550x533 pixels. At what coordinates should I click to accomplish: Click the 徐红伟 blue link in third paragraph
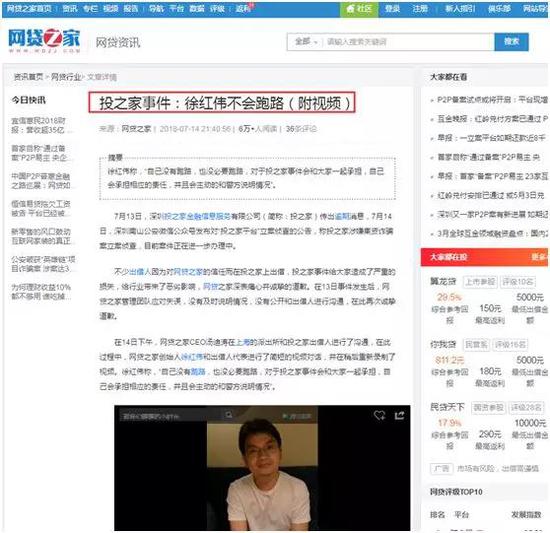[192, 357]
